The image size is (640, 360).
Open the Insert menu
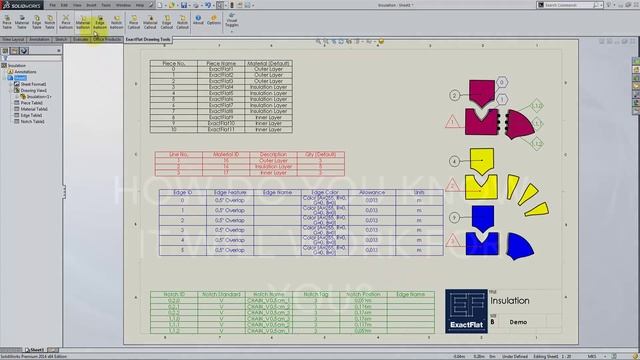[x=91, y=5]
